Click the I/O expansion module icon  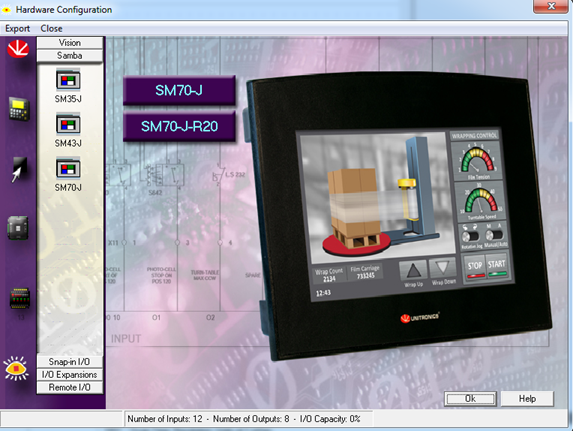coord(19,298)
